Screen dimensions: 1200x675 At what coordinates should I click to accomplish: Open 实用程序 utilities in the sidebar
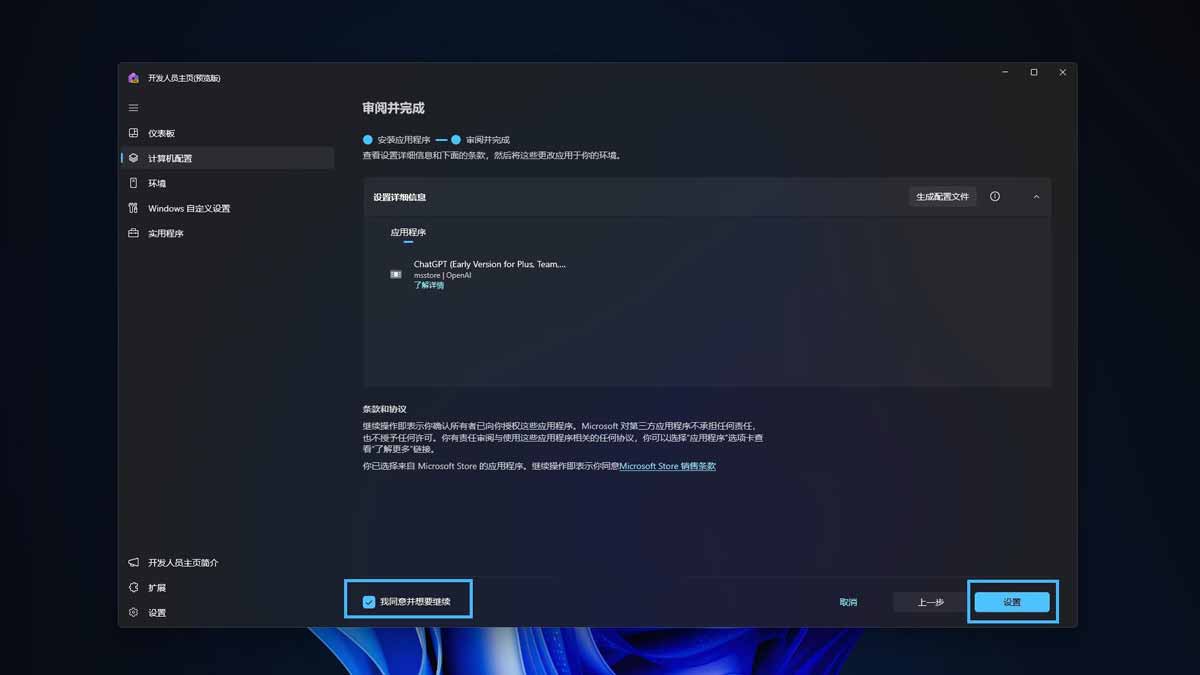coord(166,233)
